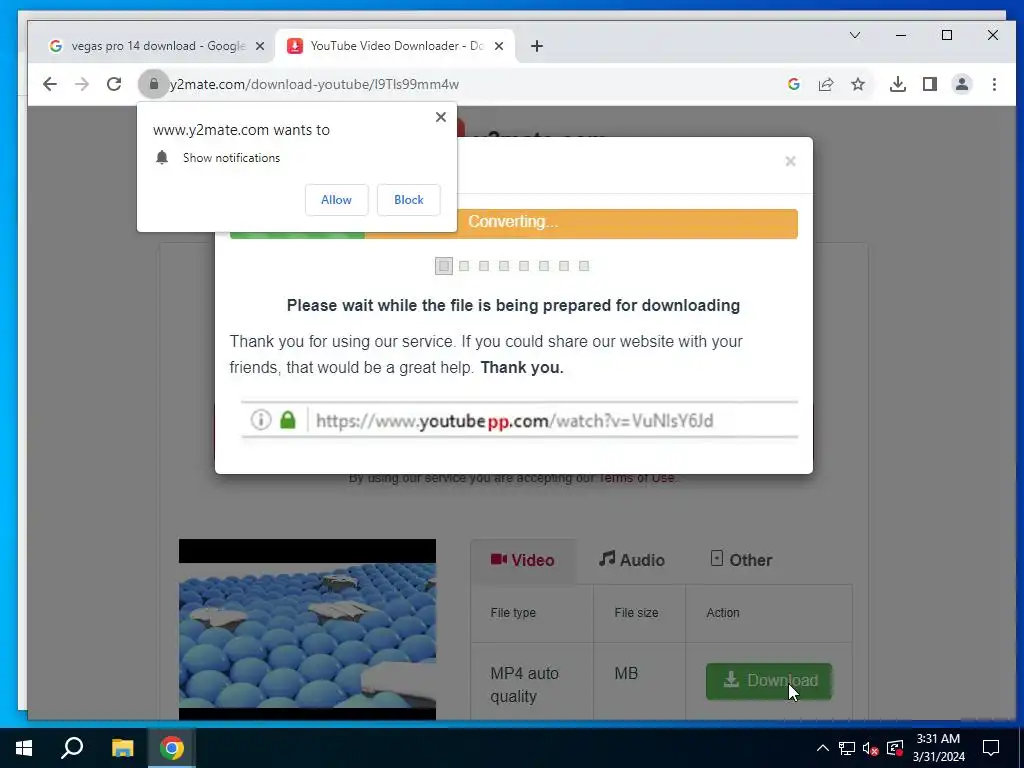Dismiss the notification permission popup
Viewport: 1024px width, 768px height.
[441, 117]
